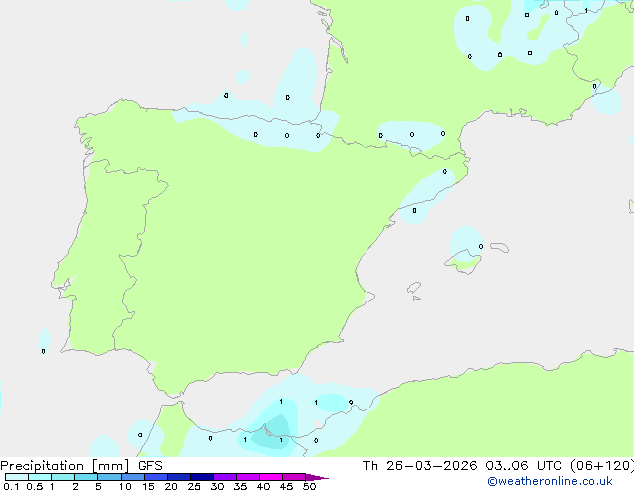
Task: Pick the 10–15 mm blue legend swatch
Action: (132, 477)
